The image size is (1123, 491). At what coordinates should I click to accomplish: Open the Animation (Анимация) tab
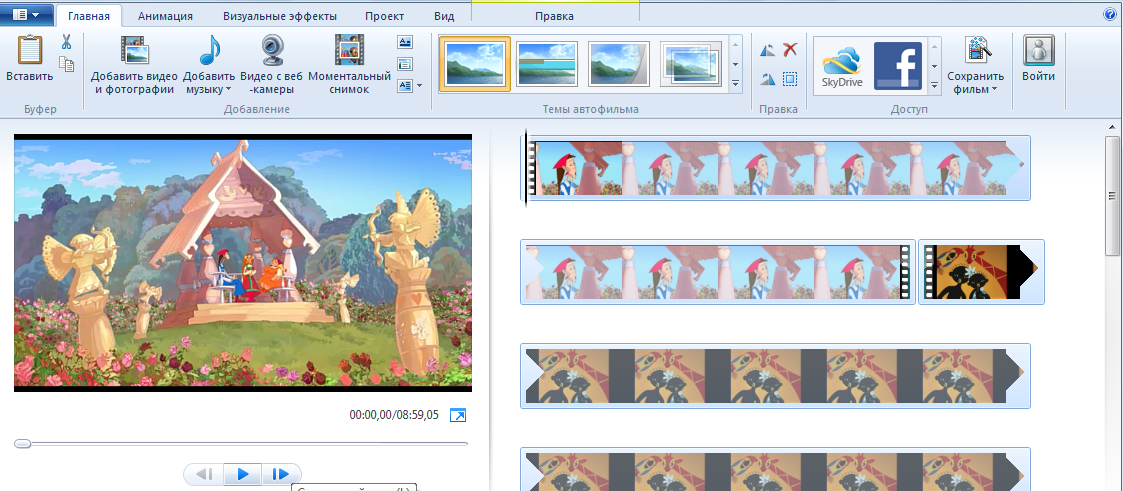[x=166, y=16]
